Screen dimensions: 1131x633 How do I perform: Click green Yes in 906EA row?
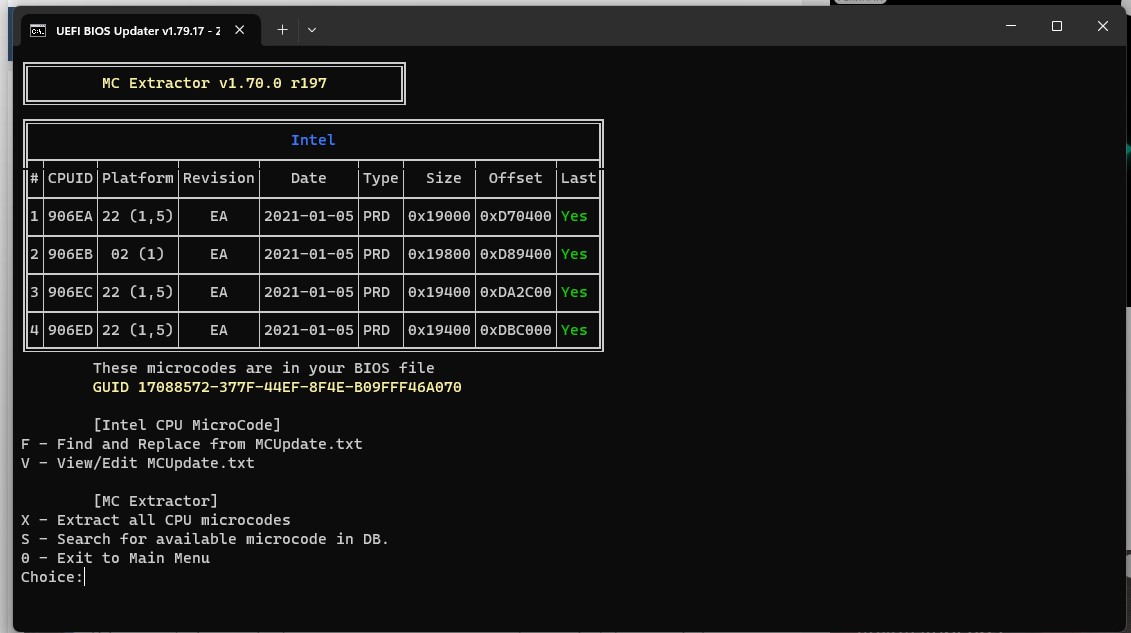574,216
